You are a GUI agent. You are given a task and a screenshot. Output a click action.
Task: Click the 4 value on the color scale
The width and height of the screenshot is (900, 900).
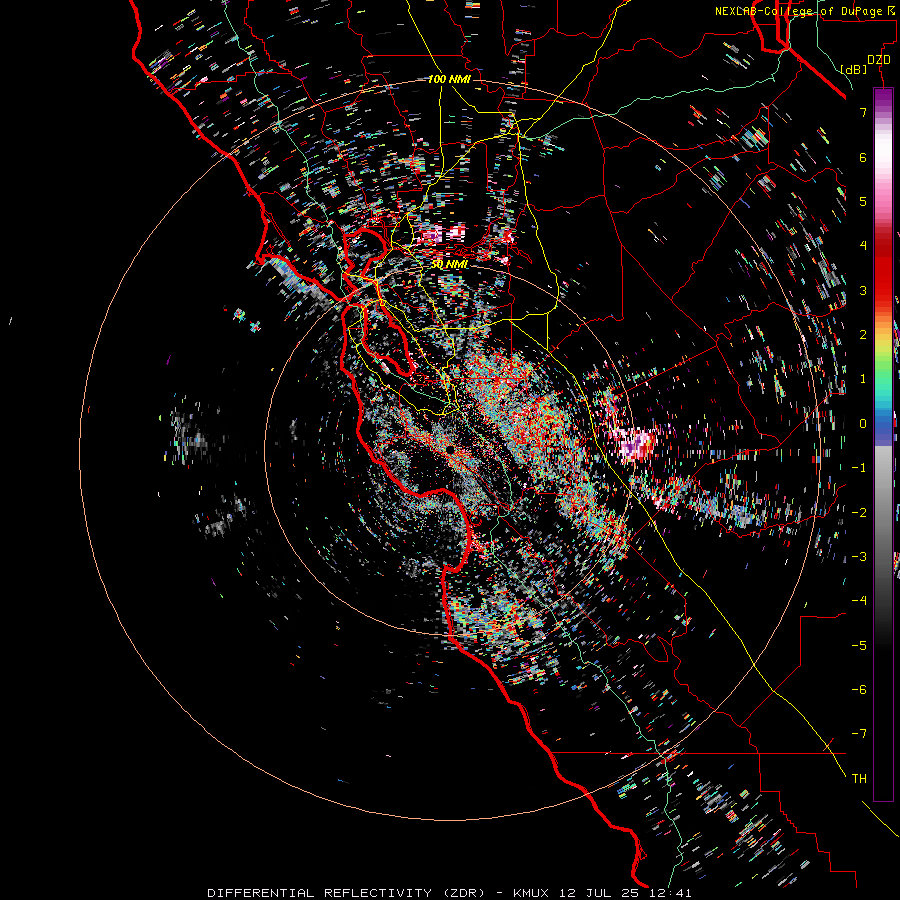click(x=863, y=246)
